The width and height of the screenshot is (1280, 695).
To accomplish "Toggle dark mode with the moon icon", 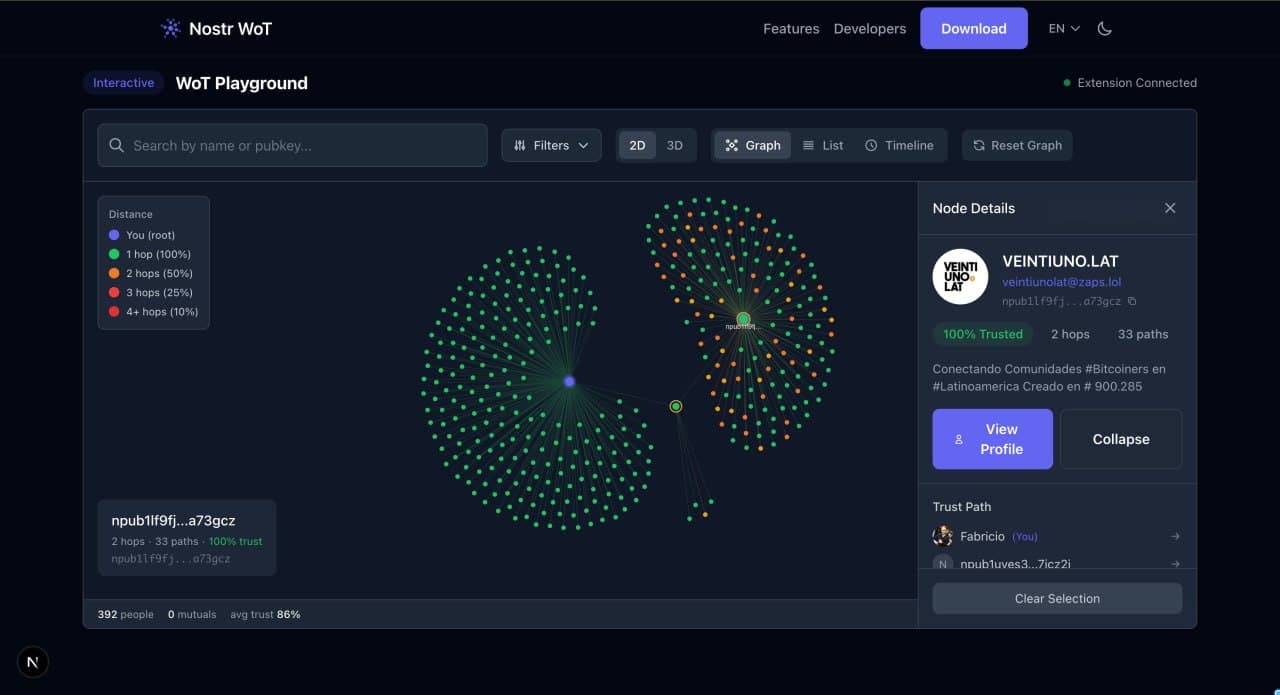I will coord(1104,28).
